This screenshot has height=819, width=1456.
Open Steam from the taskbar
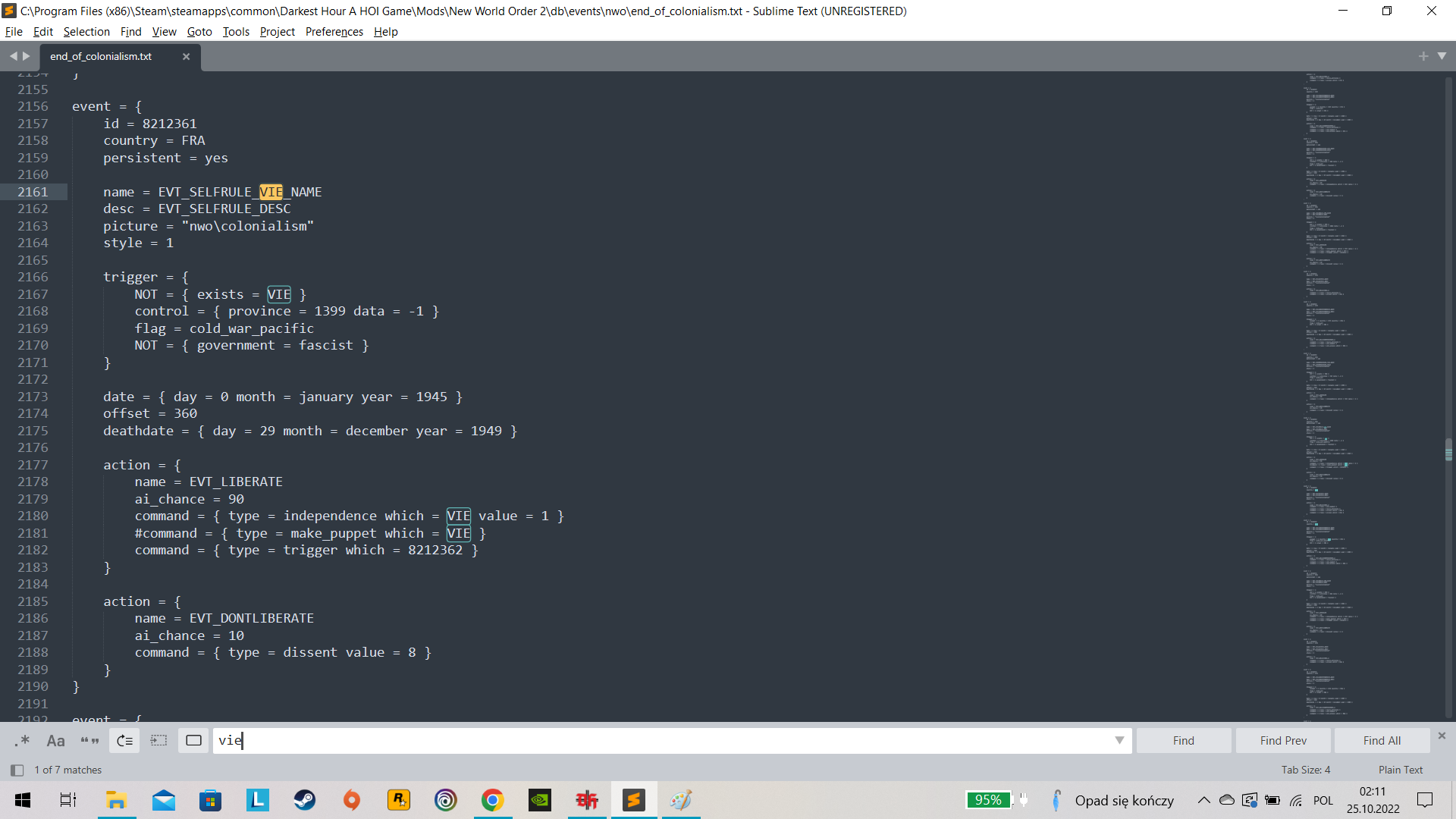pos(305,800)
